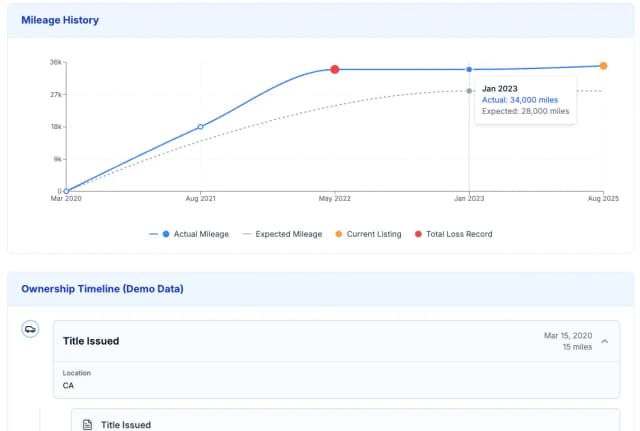Click the document icon beside nested Title Issued
Image resolution: width=640 pixels, height=431 pixels.
(88, 425)
